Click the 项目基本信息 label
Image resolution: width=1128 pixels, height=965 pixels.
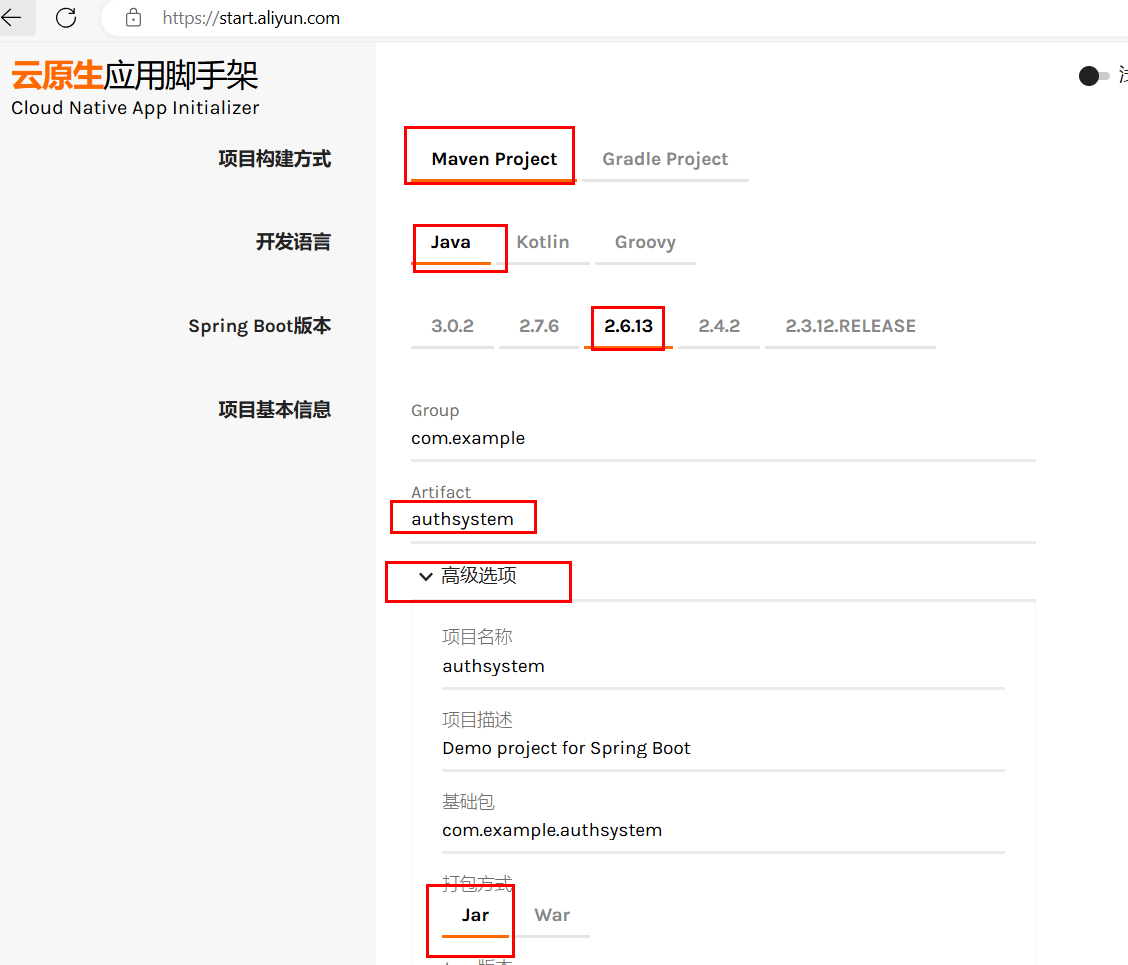[x=275, y=409]
